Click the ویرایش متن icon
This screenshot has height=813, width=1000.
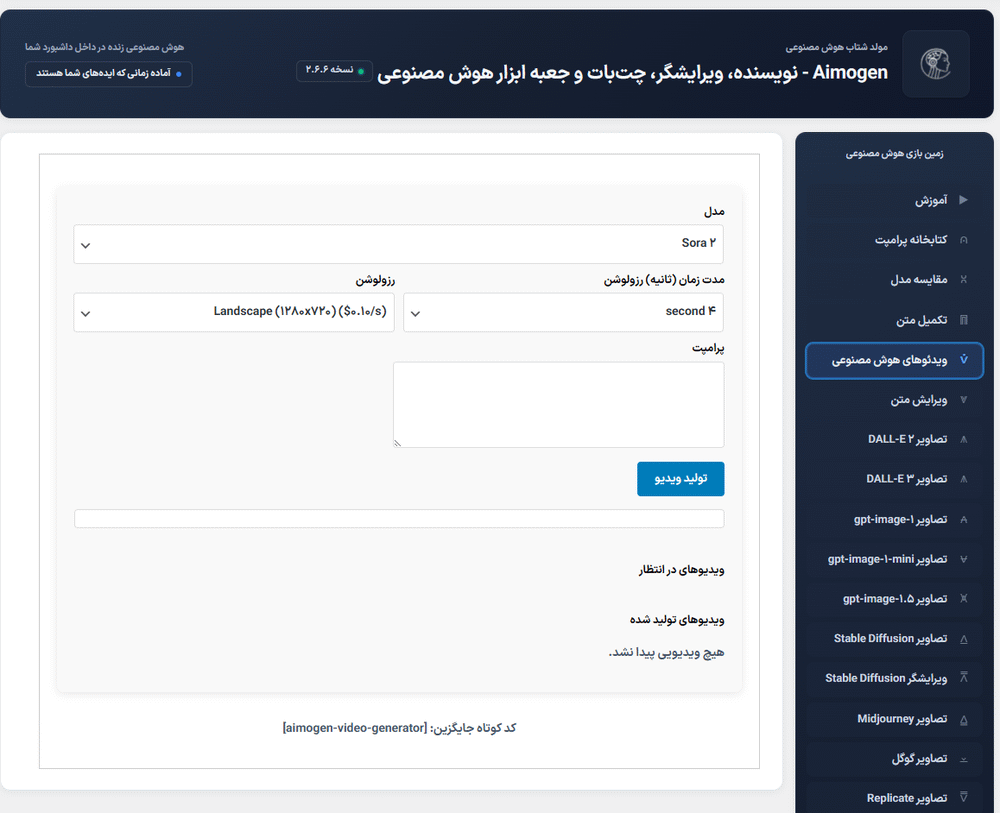point(965,400)
